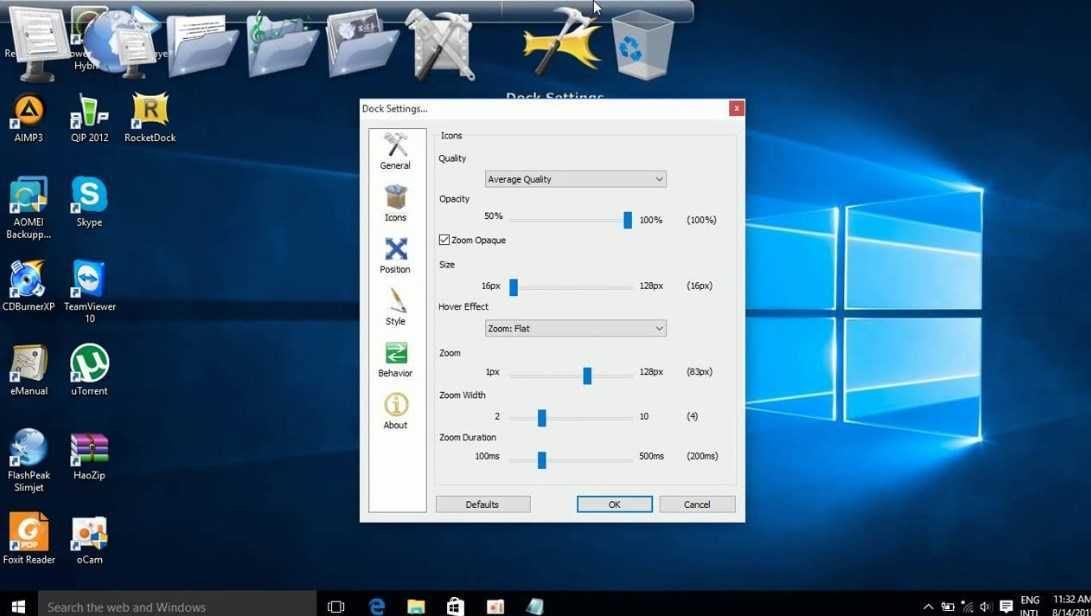1091x616 pixels.
Task: Click the Zoom Duration slider handle
Action: coord(542,460)
